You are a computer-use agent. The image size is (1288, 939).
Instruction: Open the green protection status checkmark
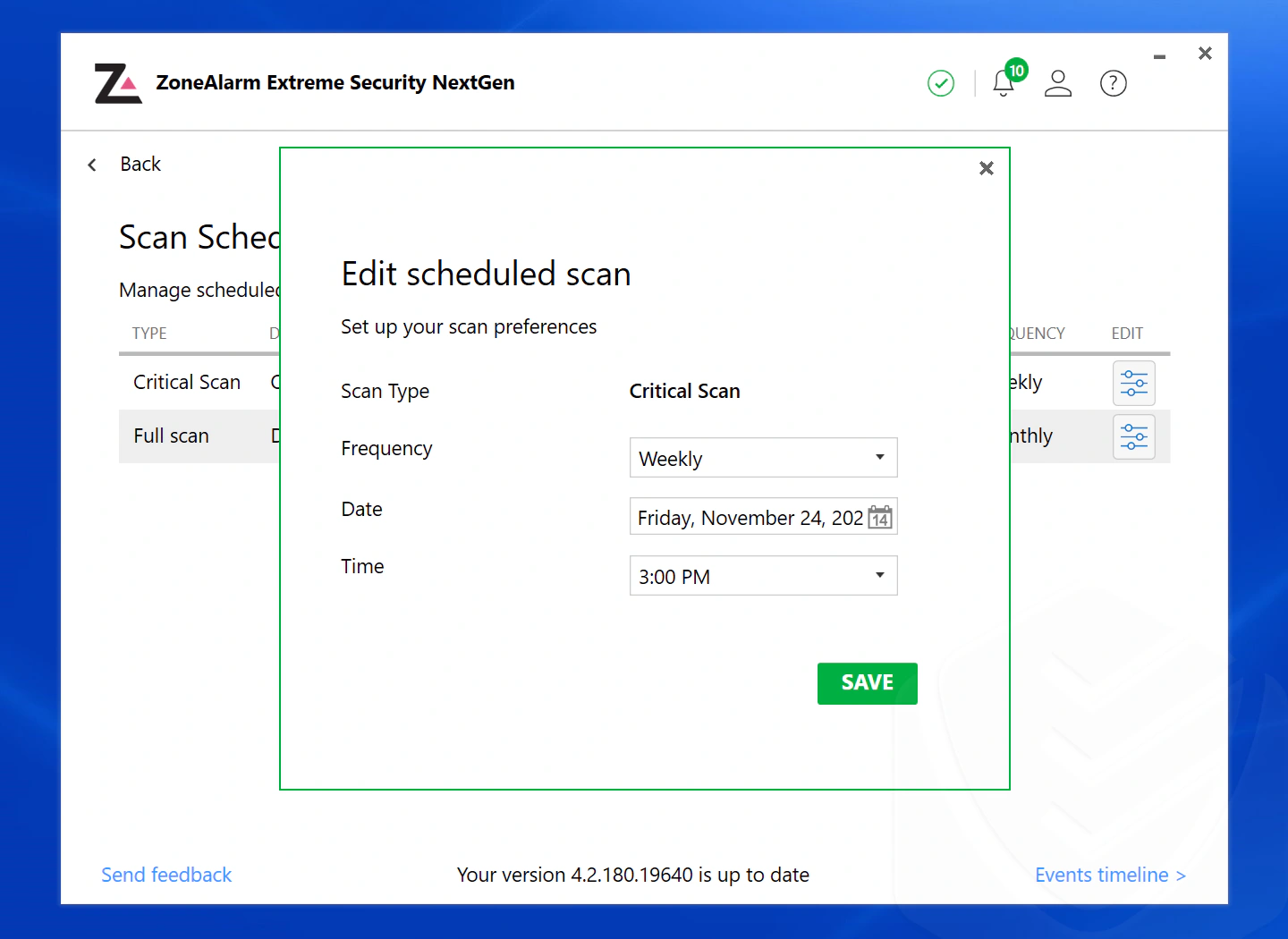(941, 83)
